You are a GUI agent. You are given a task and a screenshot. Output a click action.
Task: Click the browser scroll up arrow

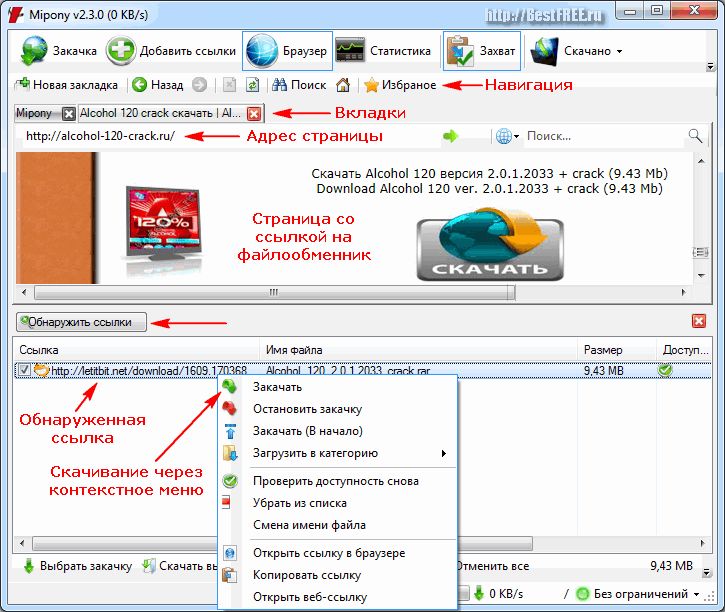click(701, 161)
